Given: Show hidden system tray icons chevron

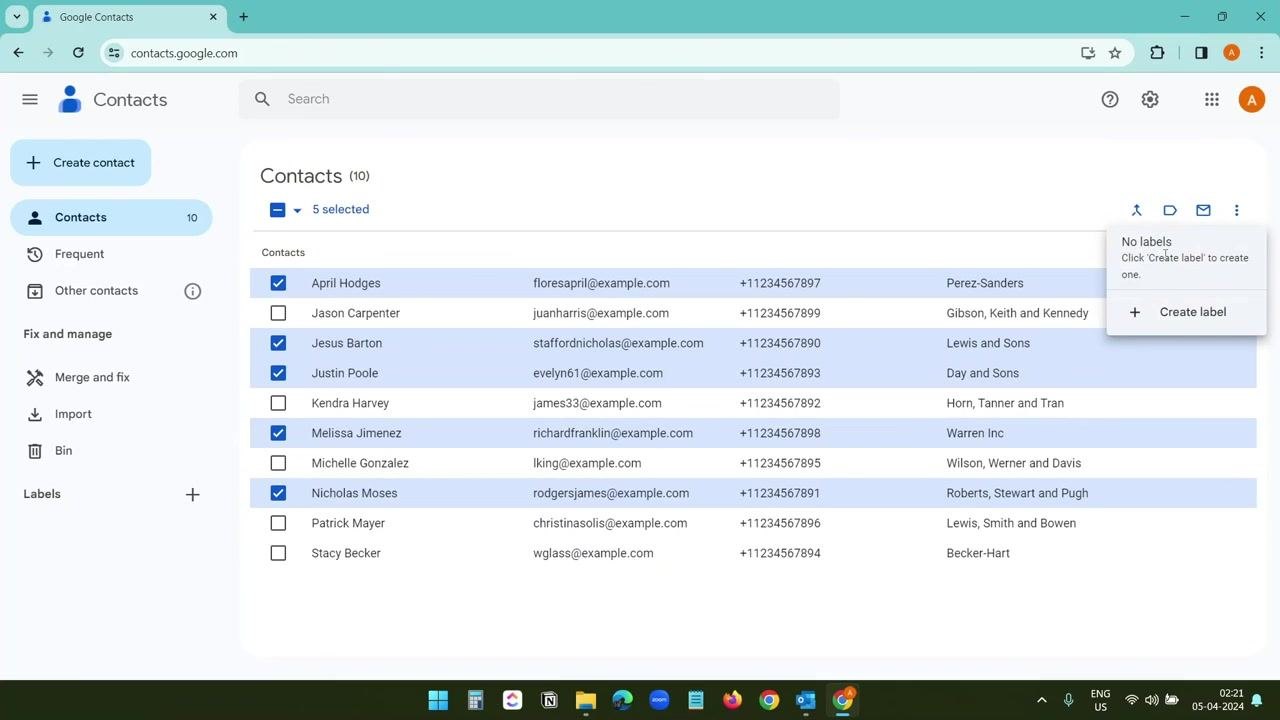Looking at the screenshot, I should click(x=1041, y=700).
